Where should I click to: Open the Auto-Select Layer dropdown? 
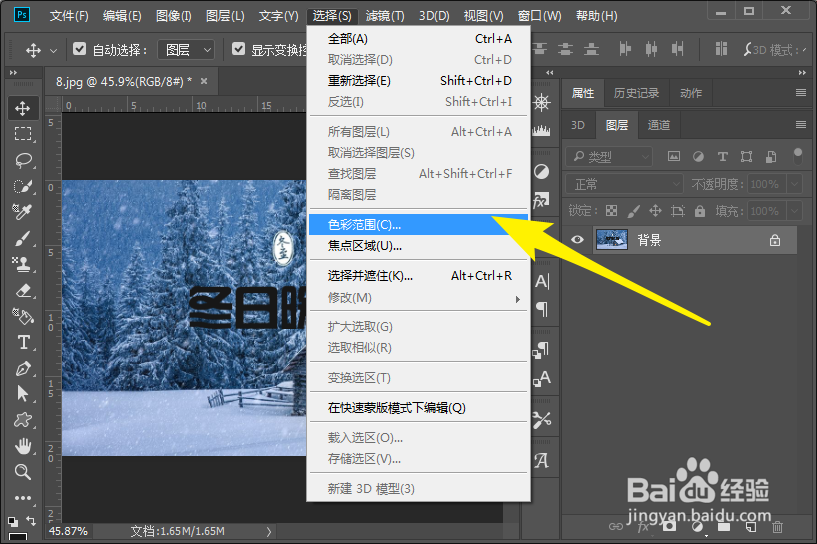186,50
